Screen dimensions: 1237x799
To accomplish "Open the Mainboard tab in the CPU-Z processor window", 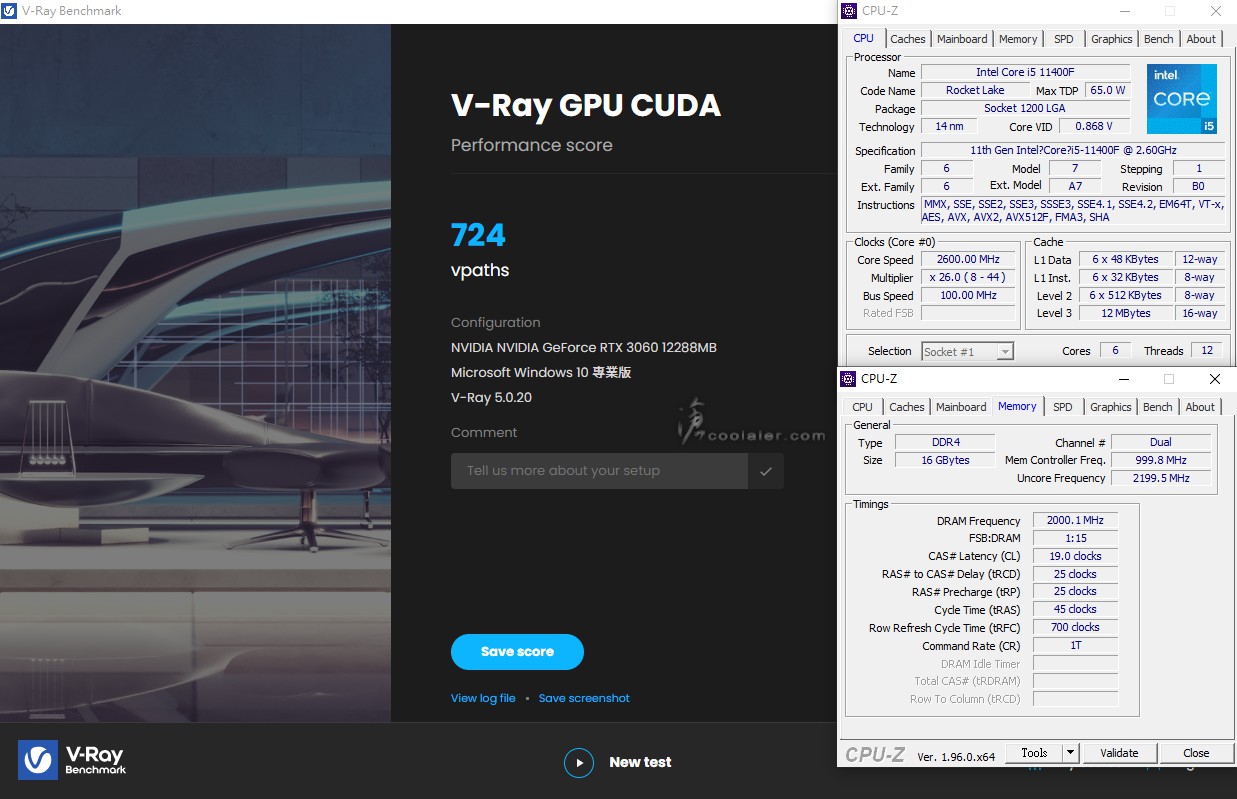I will click(962, 39).
